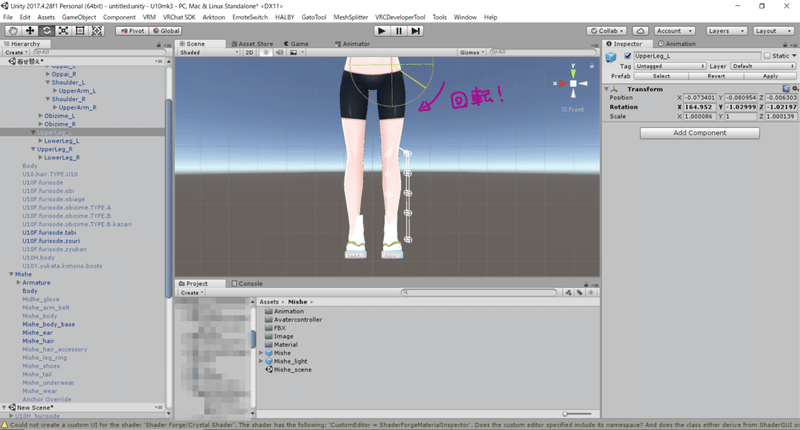Switch to the Console tab
800x430 pixels.
[247, 283]
